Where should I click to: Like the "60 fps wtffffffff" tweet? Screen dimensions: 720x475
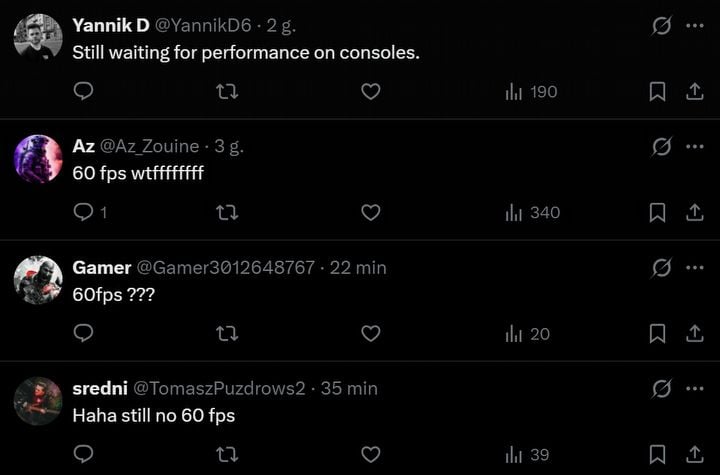tap(370, 212)
